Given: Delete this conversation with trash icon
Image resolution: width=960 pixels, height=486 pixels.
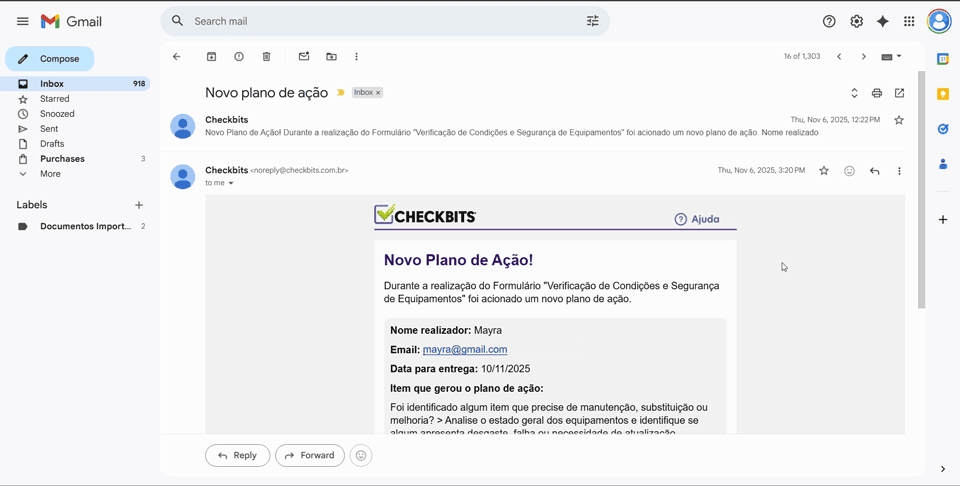Looking at the screenshot, I should click(266, 56).
